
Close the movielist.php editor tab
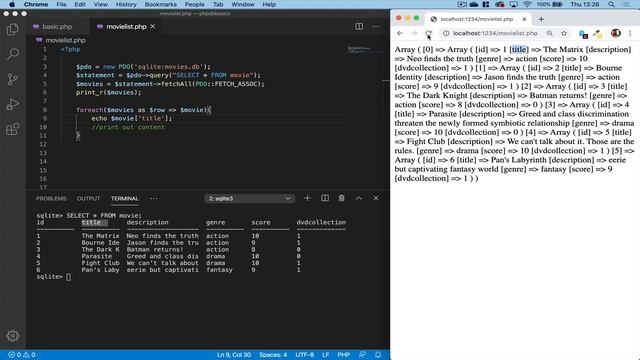tap(153, 27)
